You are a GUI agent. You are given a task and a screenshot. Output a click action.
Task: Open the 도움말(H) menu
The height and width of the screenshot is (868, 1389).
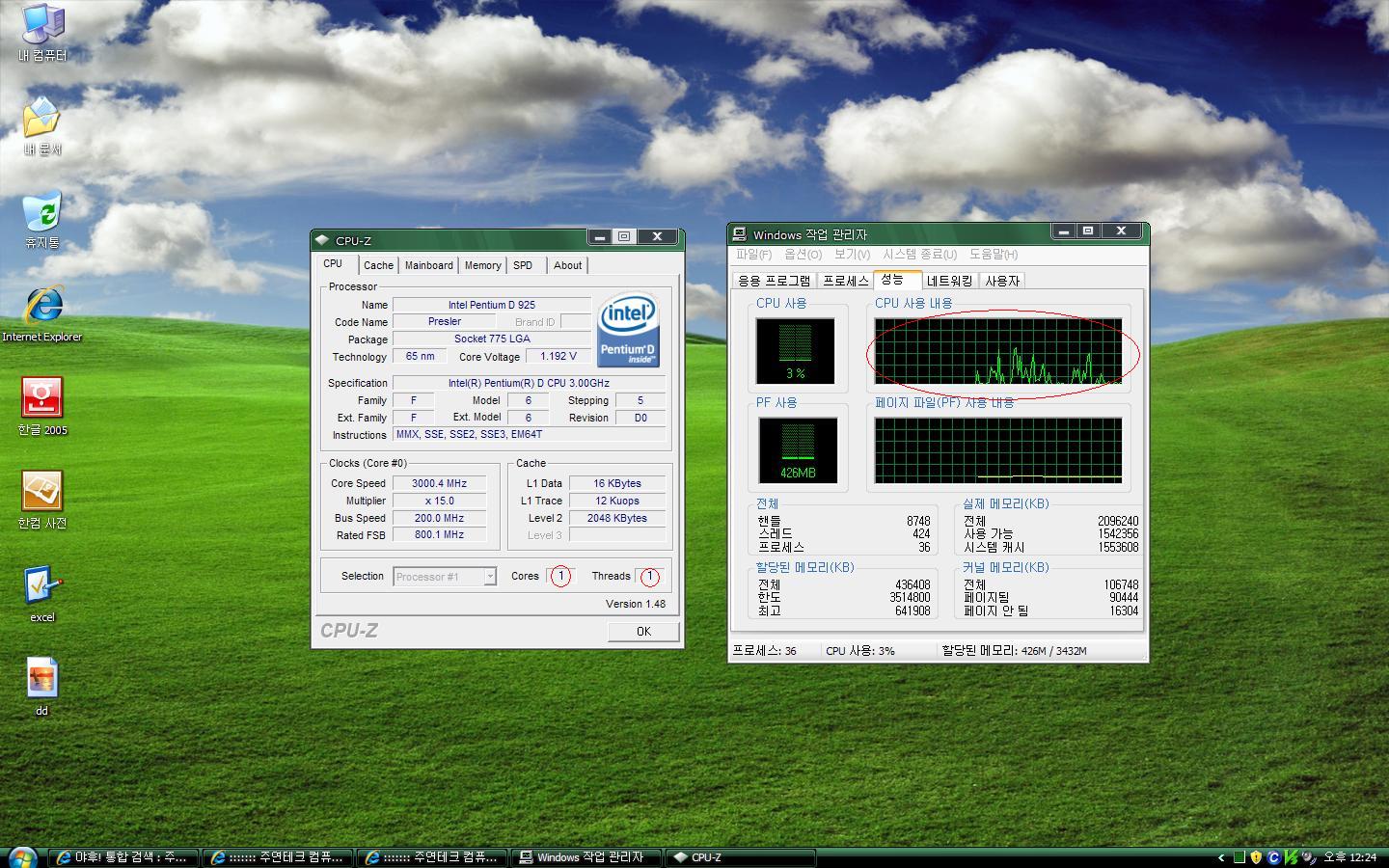coord(994,255)
